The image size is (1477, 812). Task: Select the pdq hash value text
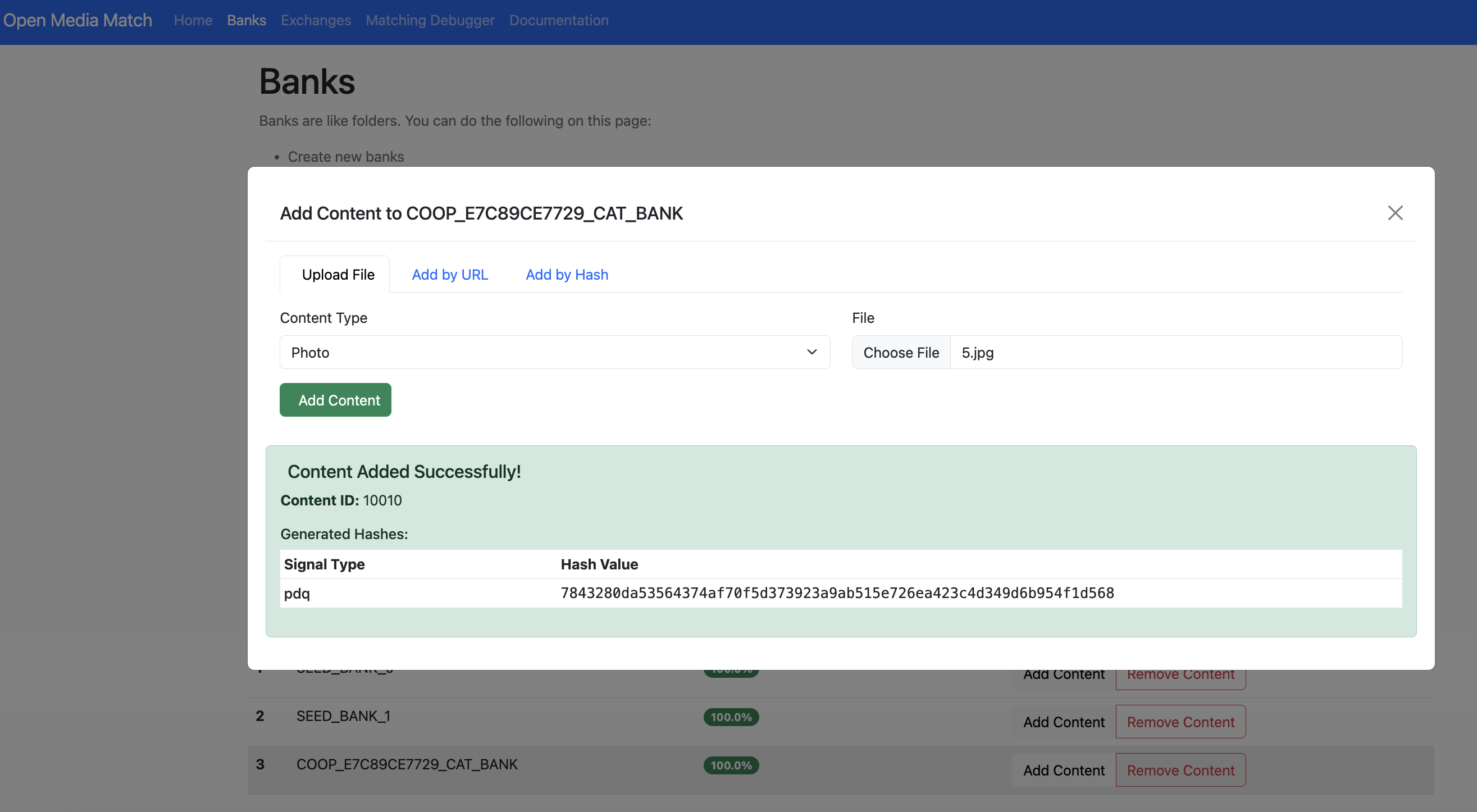(837, 593)
